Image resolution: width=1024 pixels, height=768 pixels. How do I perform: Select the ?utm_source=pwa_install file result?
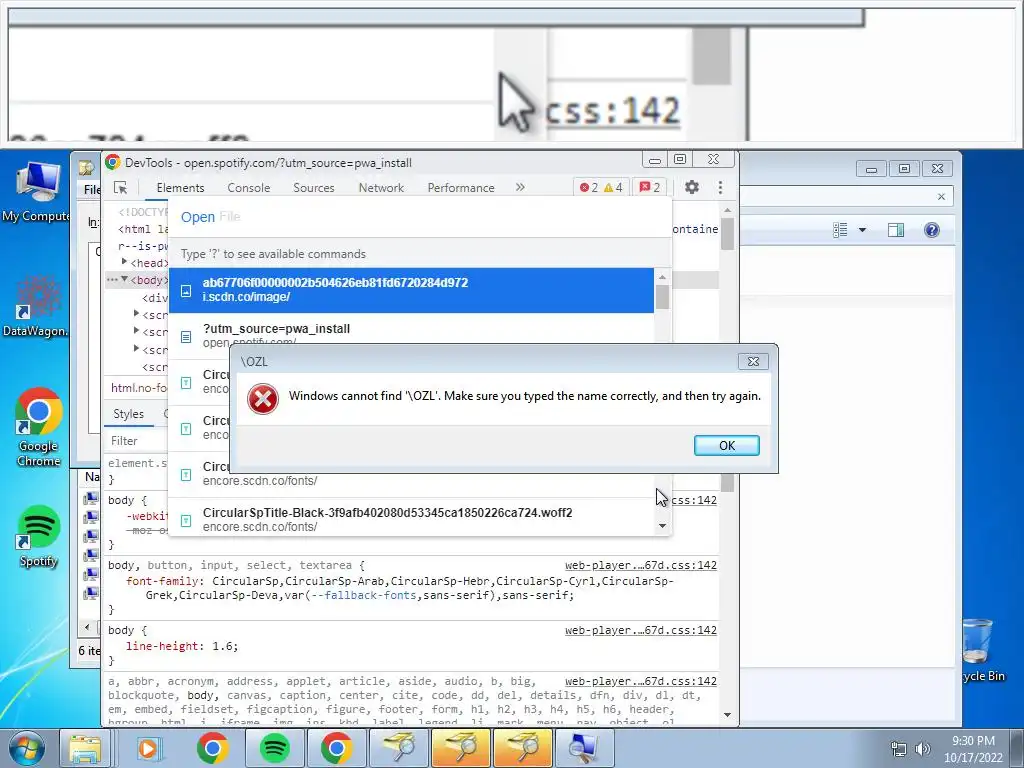(x=411, y=335)
